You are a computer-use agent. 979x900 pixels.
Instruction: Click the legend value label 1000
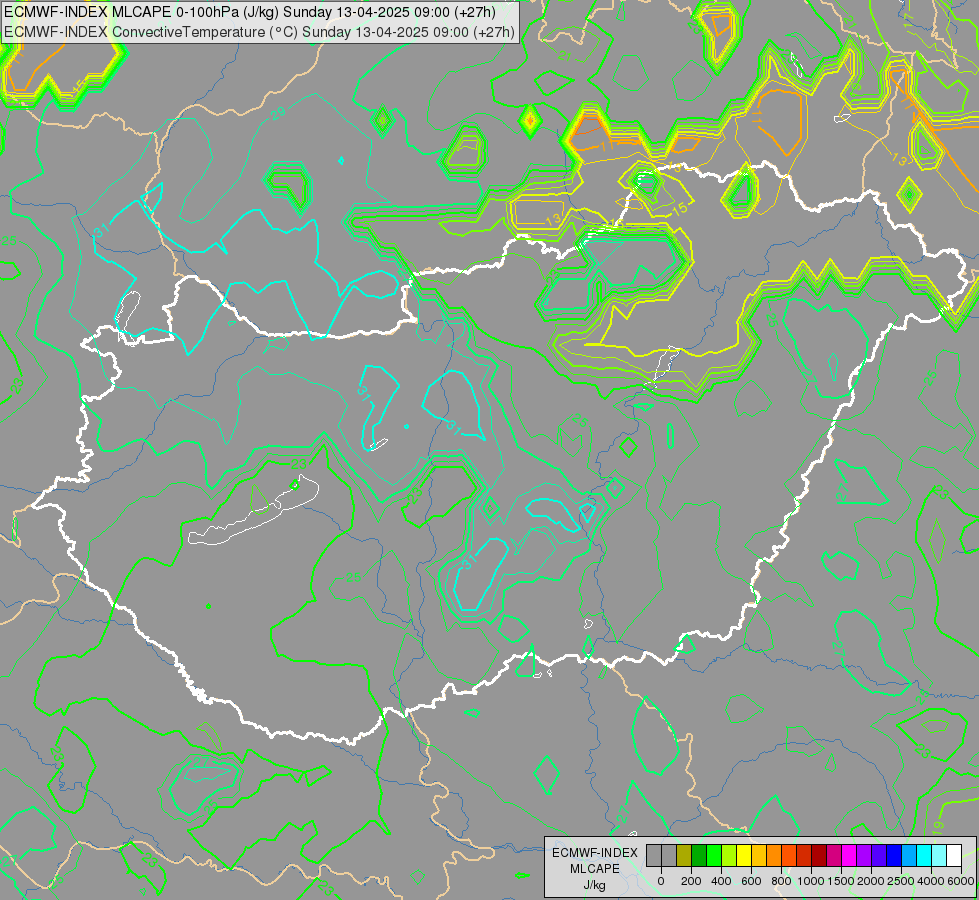(811, 881)
